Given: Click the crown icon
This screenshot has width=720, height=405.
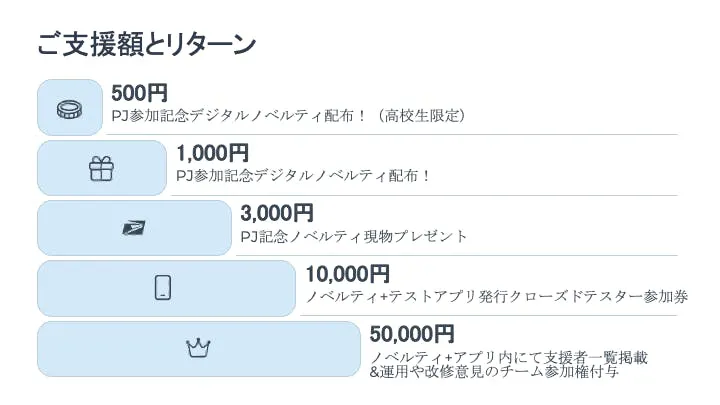Looking at the screenshot, I should tap(198, 349).
